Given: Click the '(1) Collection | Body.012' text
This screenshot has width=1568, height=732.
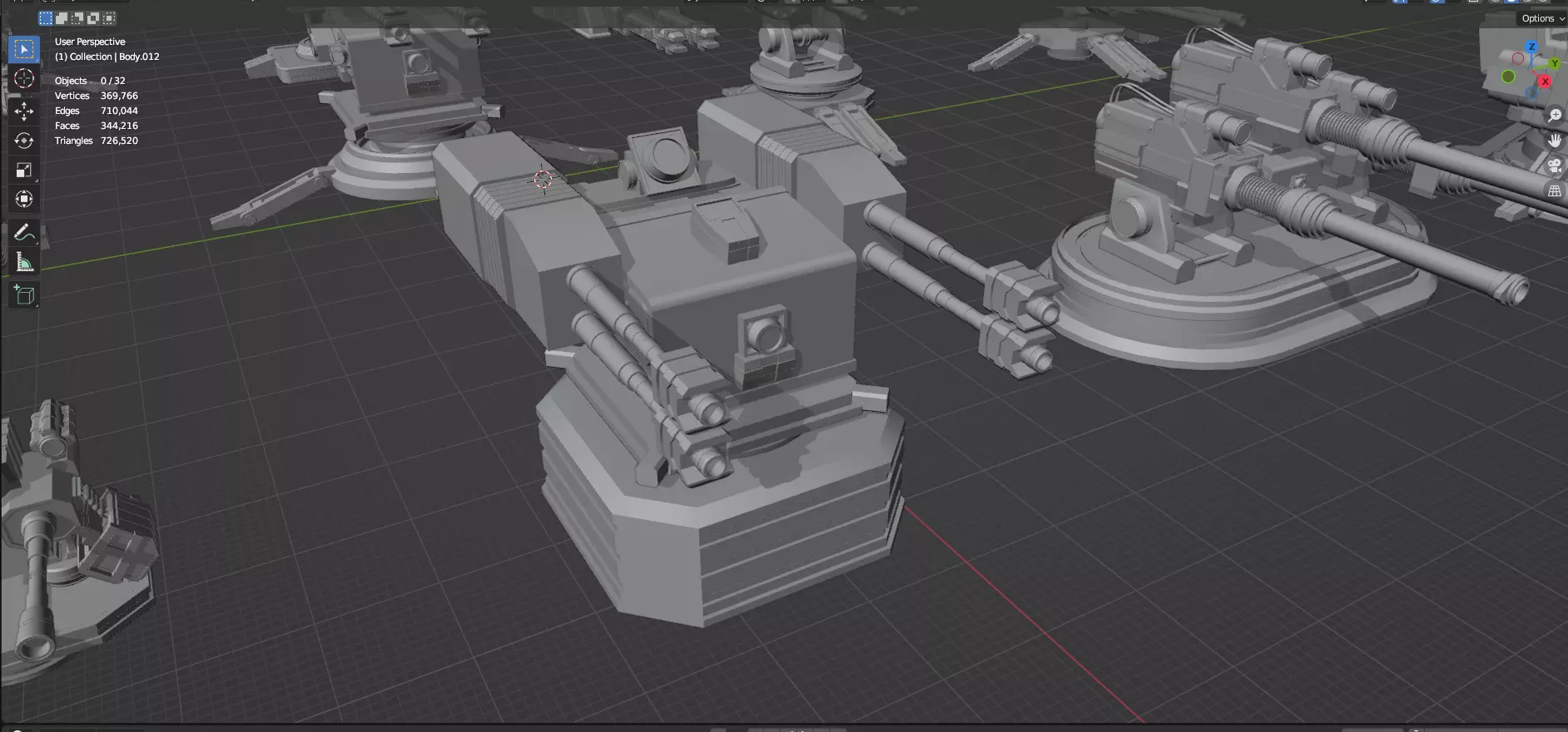Looking at the screenshot, I should click(x=107, y=57).
